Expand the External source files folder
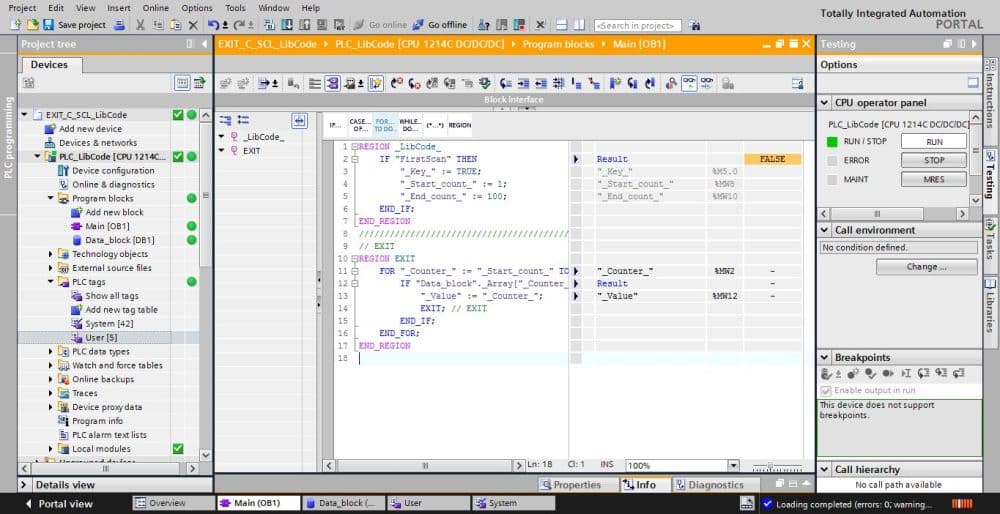Image resolution: width=1000 pixels, height=514 pixels. 51,268
